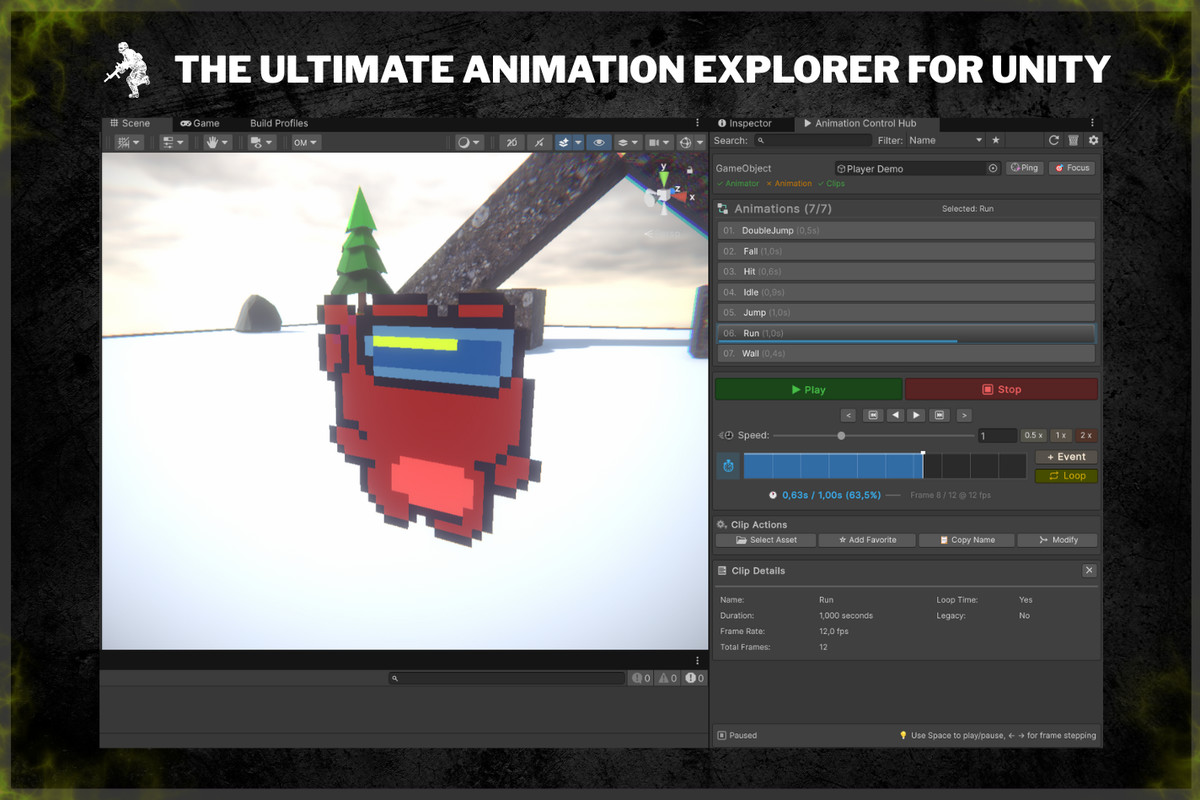Jump to last frame with skip-forward icon

pyautogui.click(x=939, y=415)
